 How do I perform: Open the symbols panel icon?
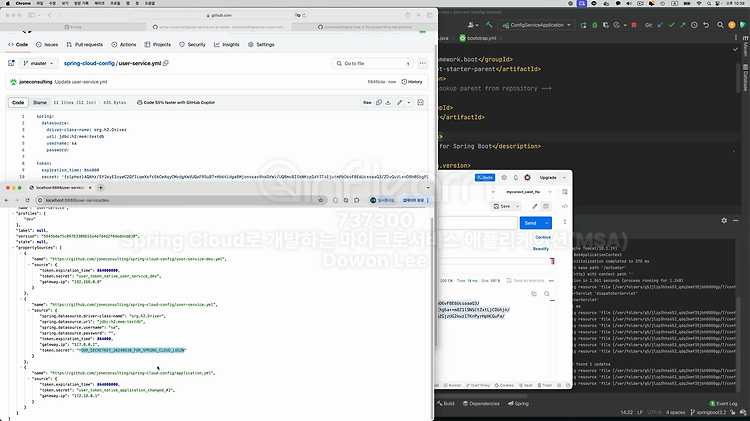tap(420, 102)
